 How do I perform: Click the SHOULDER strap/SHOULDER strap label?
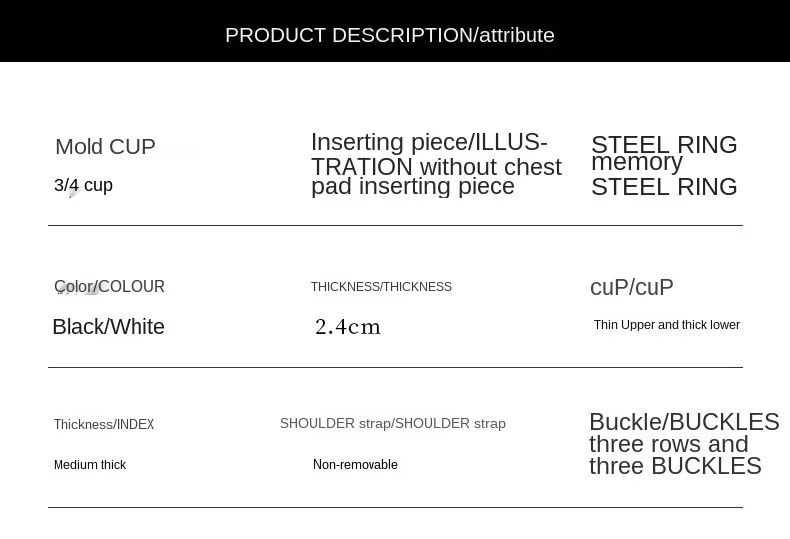tap(392, 424)
